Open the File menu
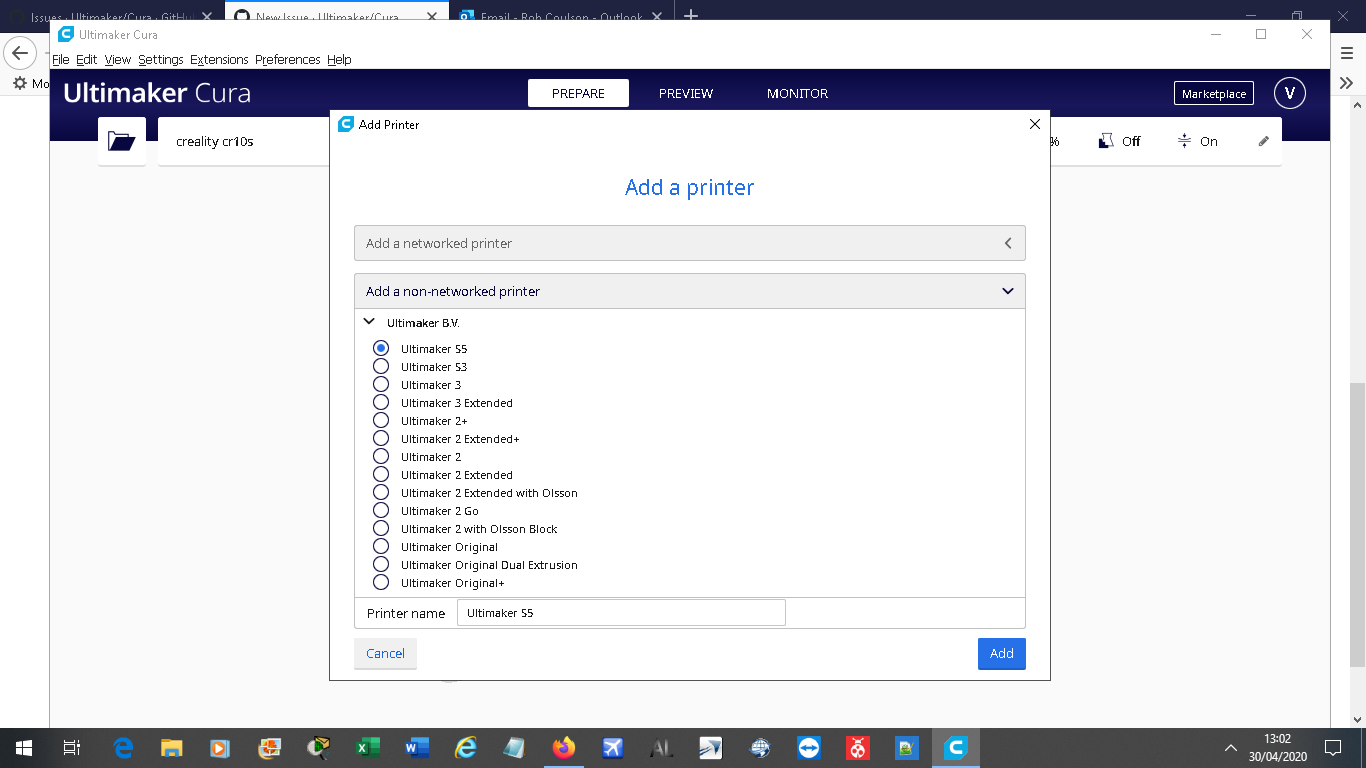The height and width of the screenshot is (768, 1366). tap(61, 60)
